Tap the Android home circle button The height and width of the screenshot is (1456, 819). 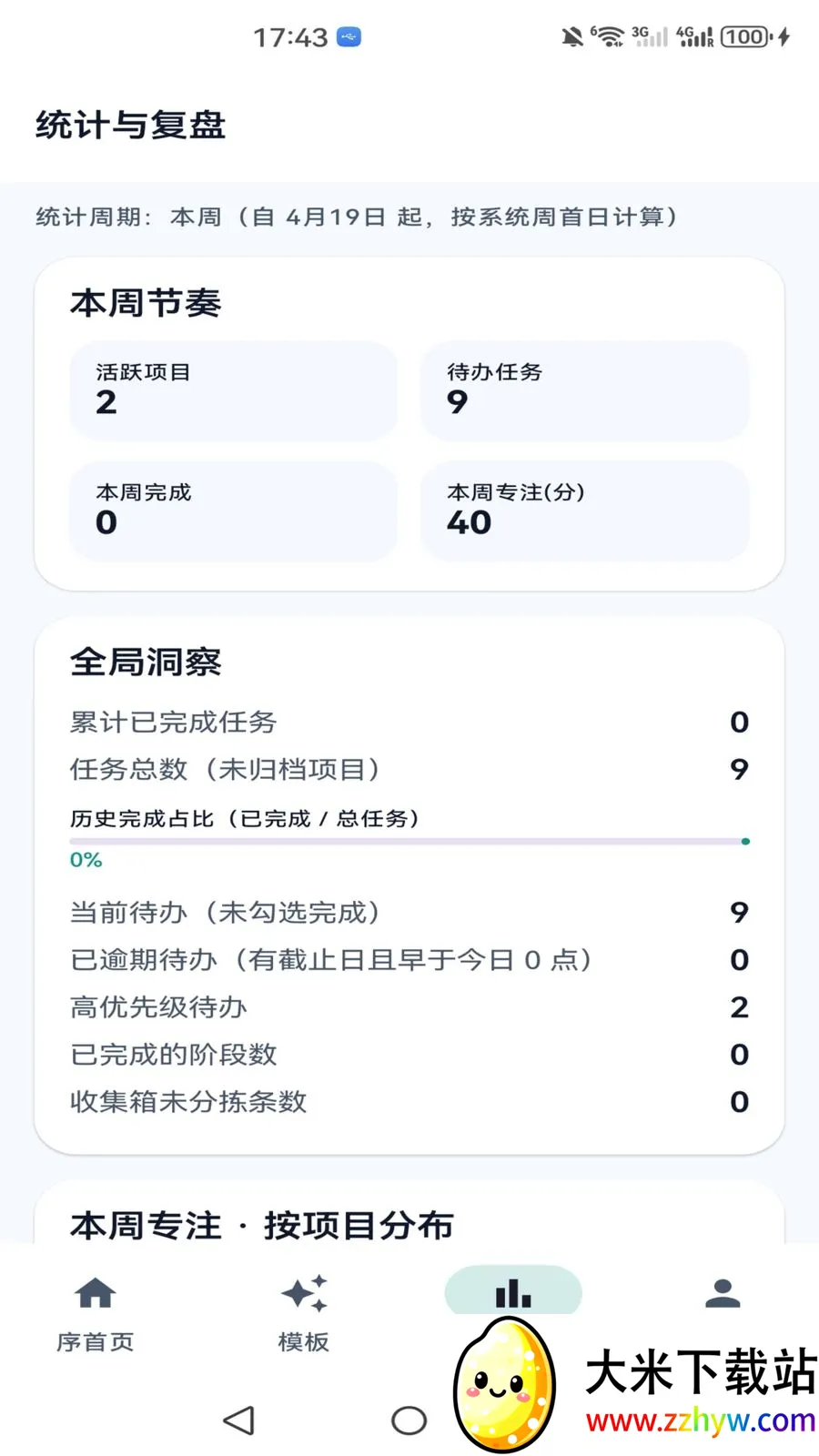[x=409, y=1421]
